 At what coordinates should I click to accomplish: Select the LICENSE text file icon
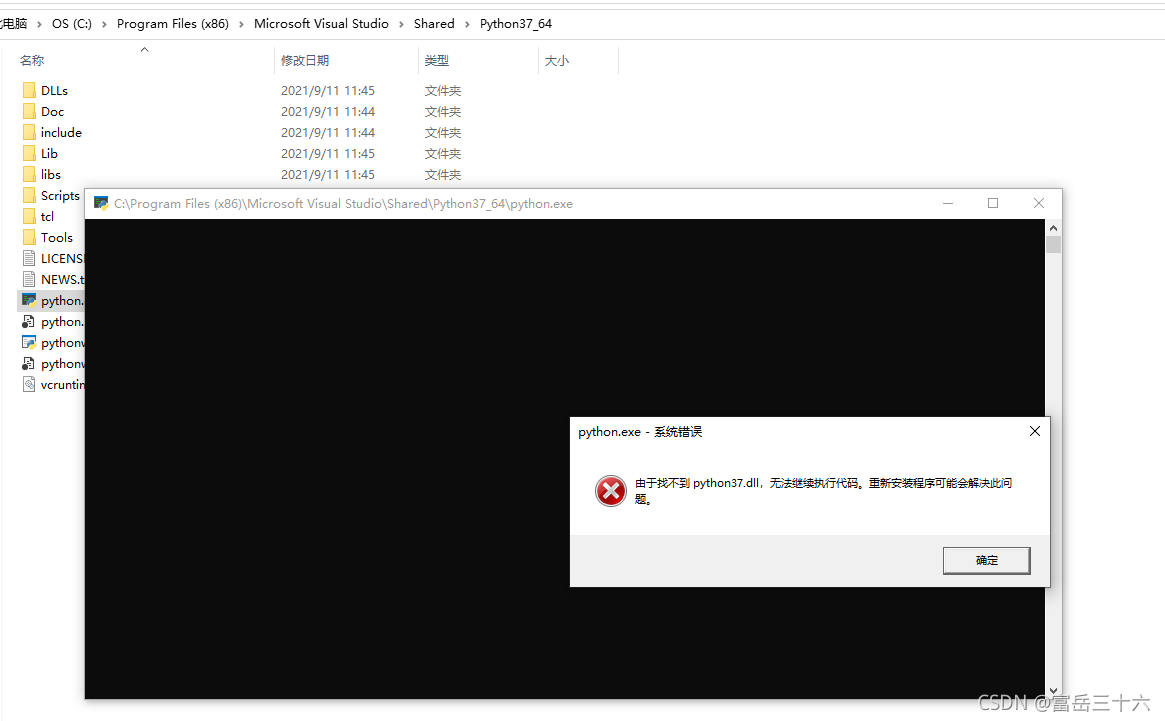click(29, 258)
